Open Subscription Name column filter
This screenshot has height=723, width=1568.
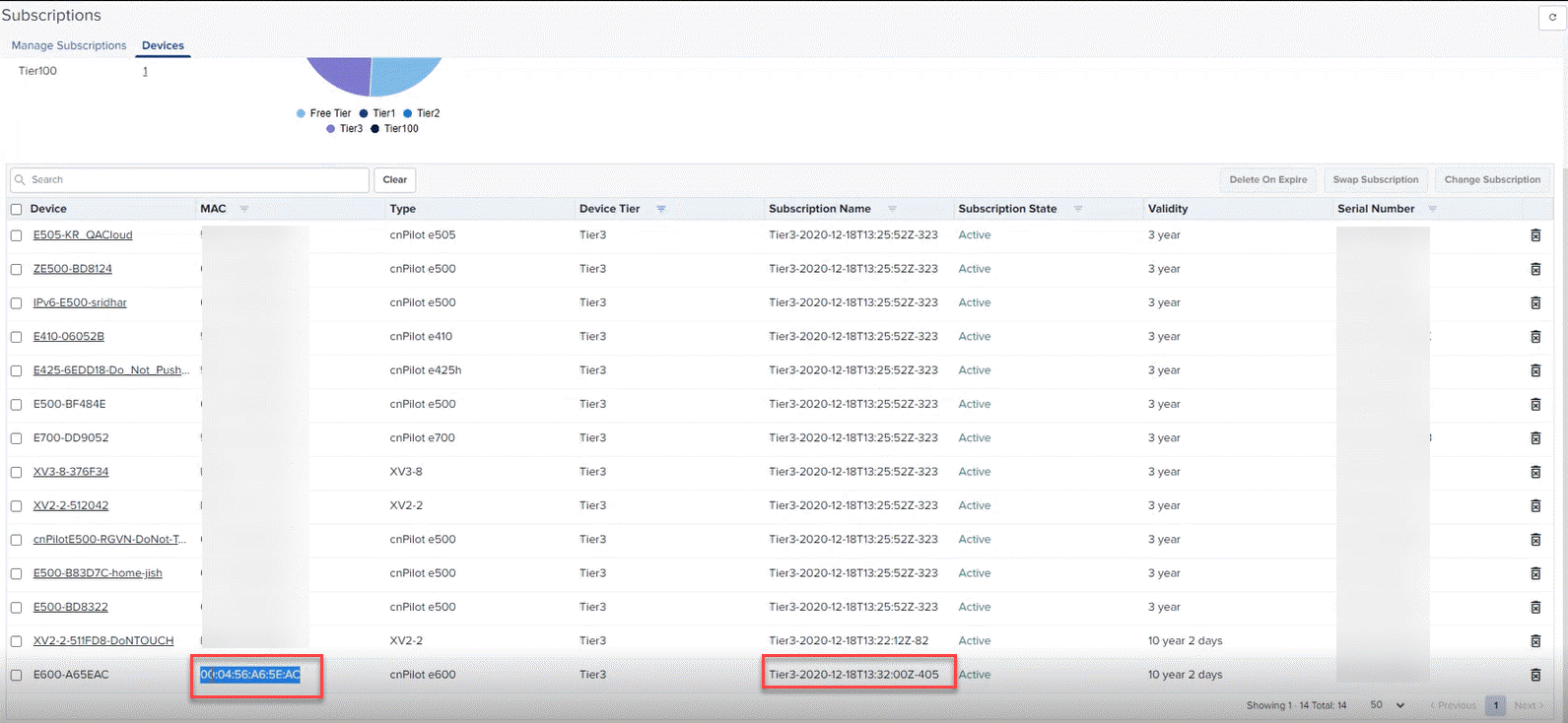(x=892, y=209)
